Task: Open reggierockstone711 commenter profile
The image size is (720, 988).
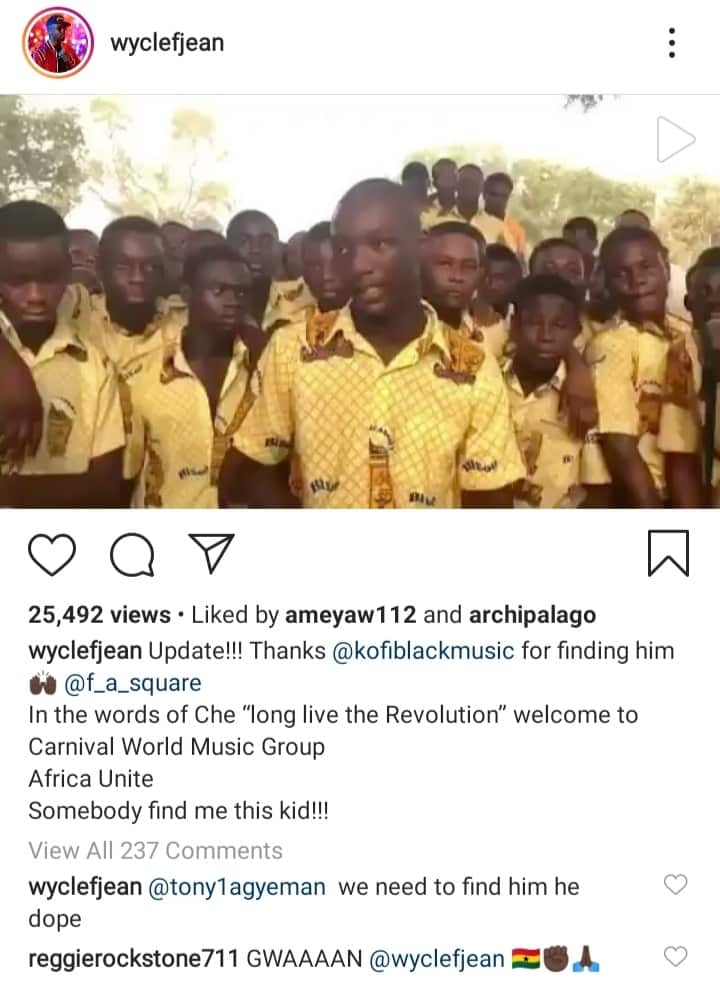Action: pyautogui.click(x=134, y=958)
